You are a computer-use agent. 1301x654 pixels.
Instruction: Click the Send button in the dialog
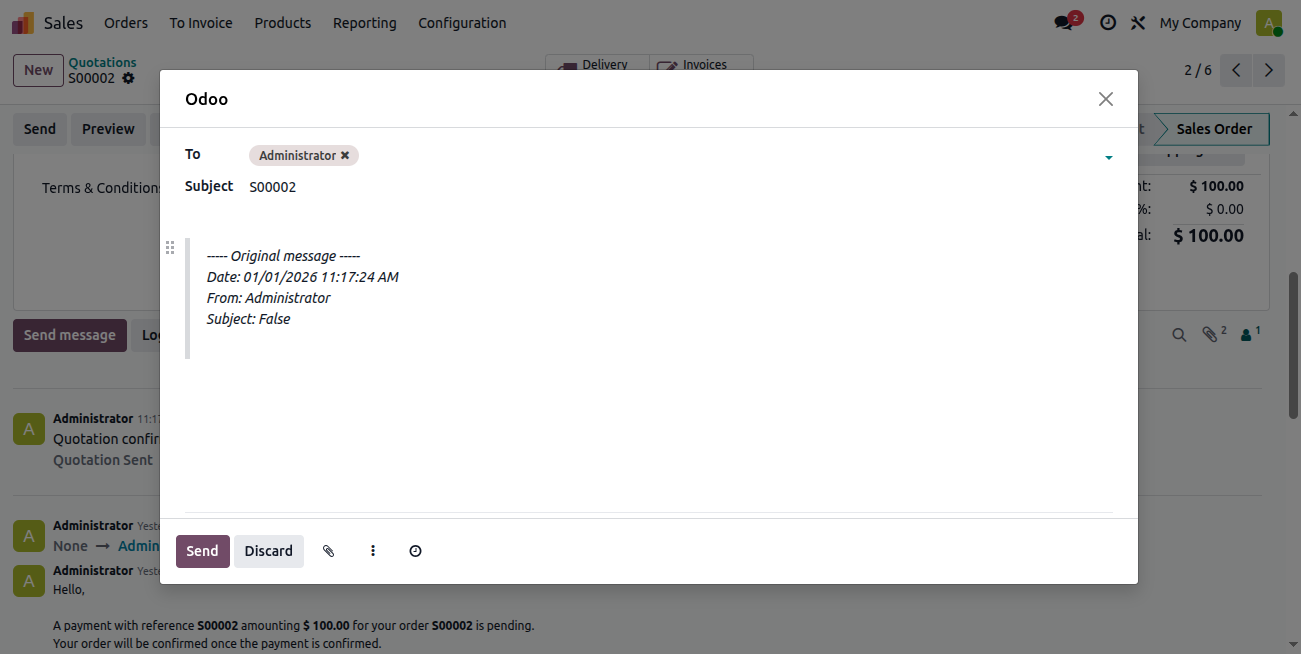(202, 551)
